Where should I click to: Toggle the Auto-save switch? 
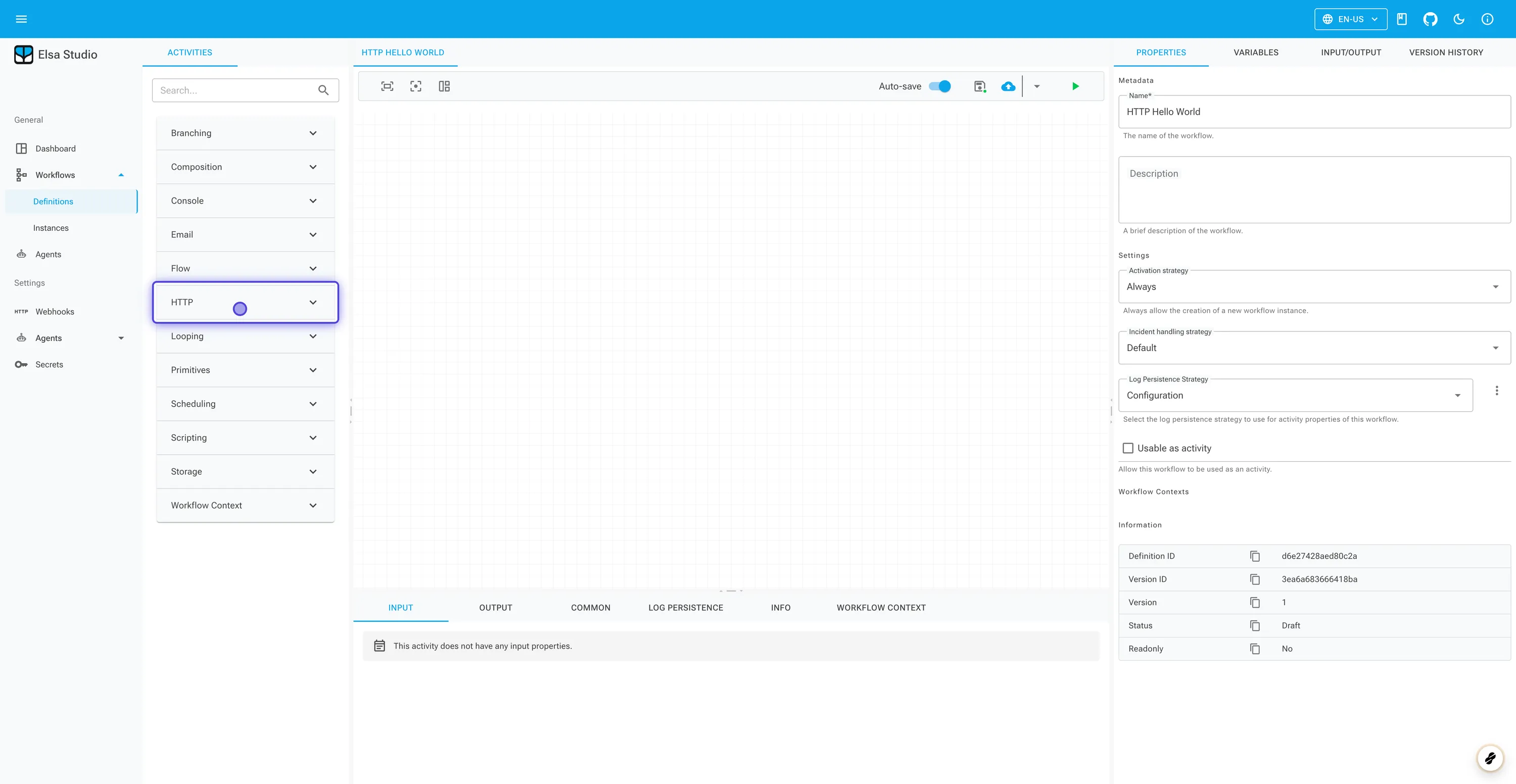pos(940,86)
